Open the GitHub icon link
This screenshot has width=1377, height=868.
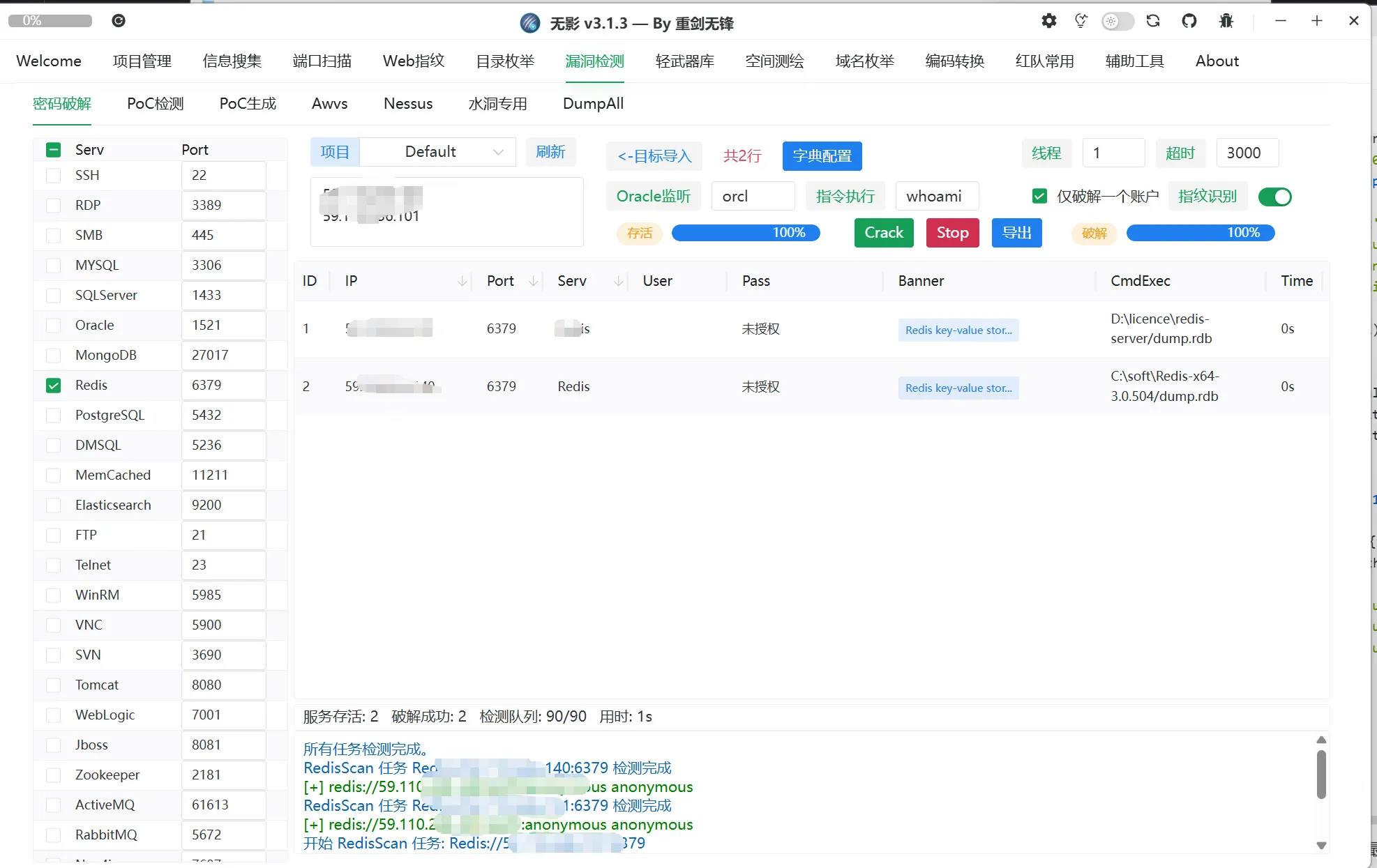[1189, 21]
